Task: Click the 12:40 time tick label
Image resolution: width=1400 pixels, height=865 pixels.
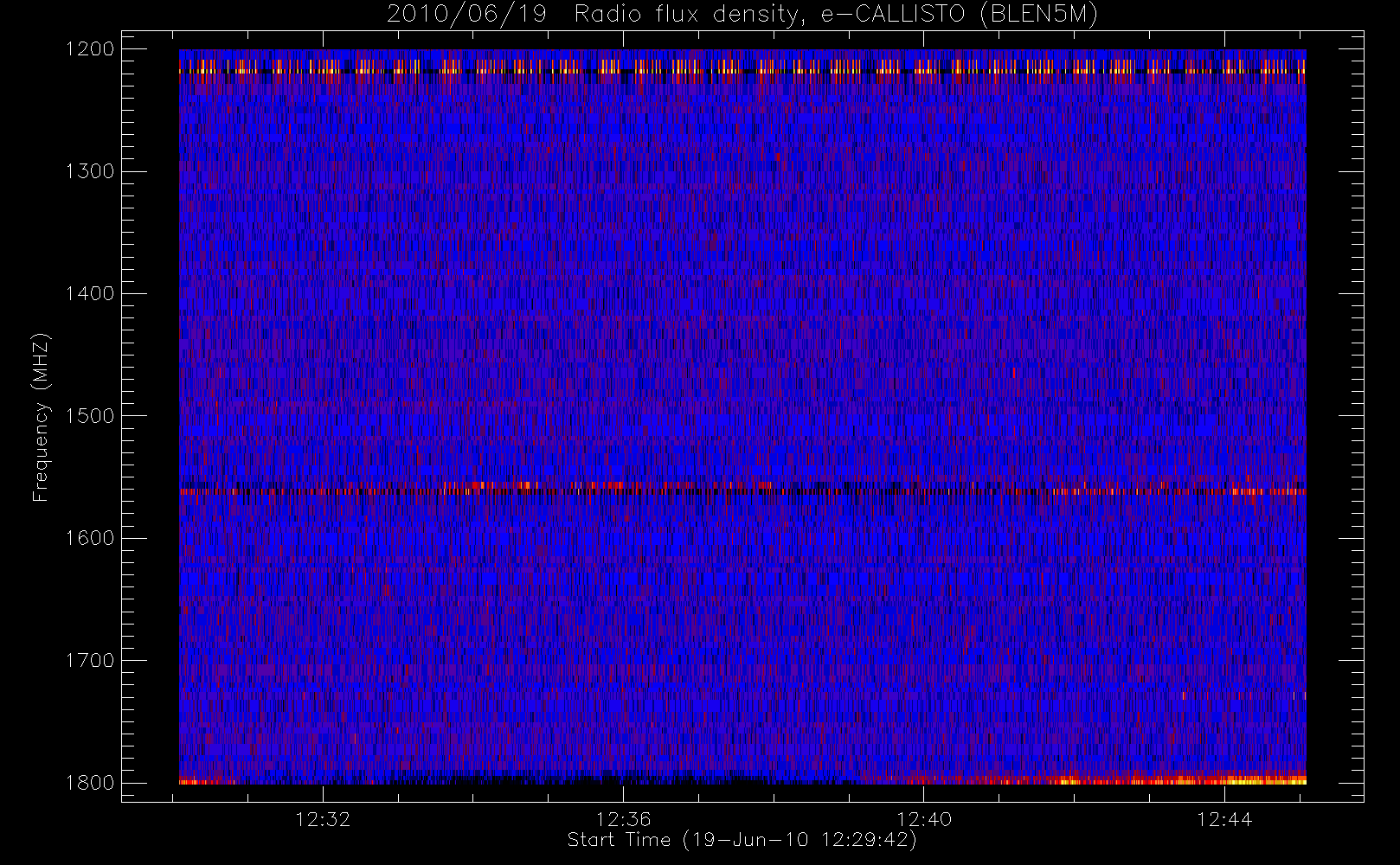Action: click(x=924, y=819)
